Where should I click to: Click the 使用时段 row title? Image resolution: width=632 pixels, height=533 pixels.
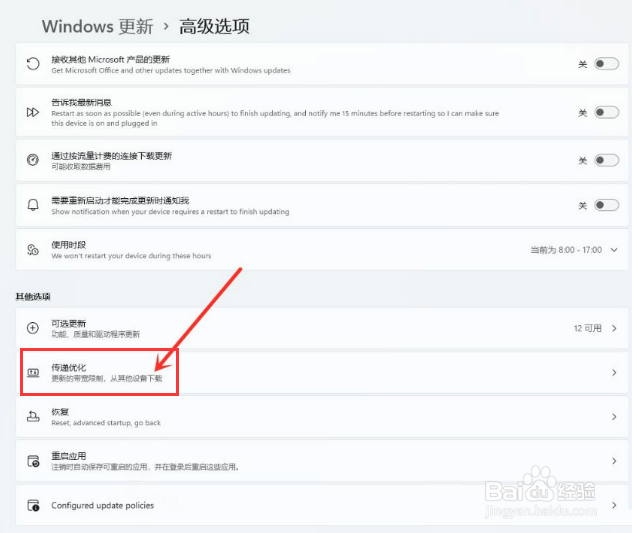(x=69, y=245)
